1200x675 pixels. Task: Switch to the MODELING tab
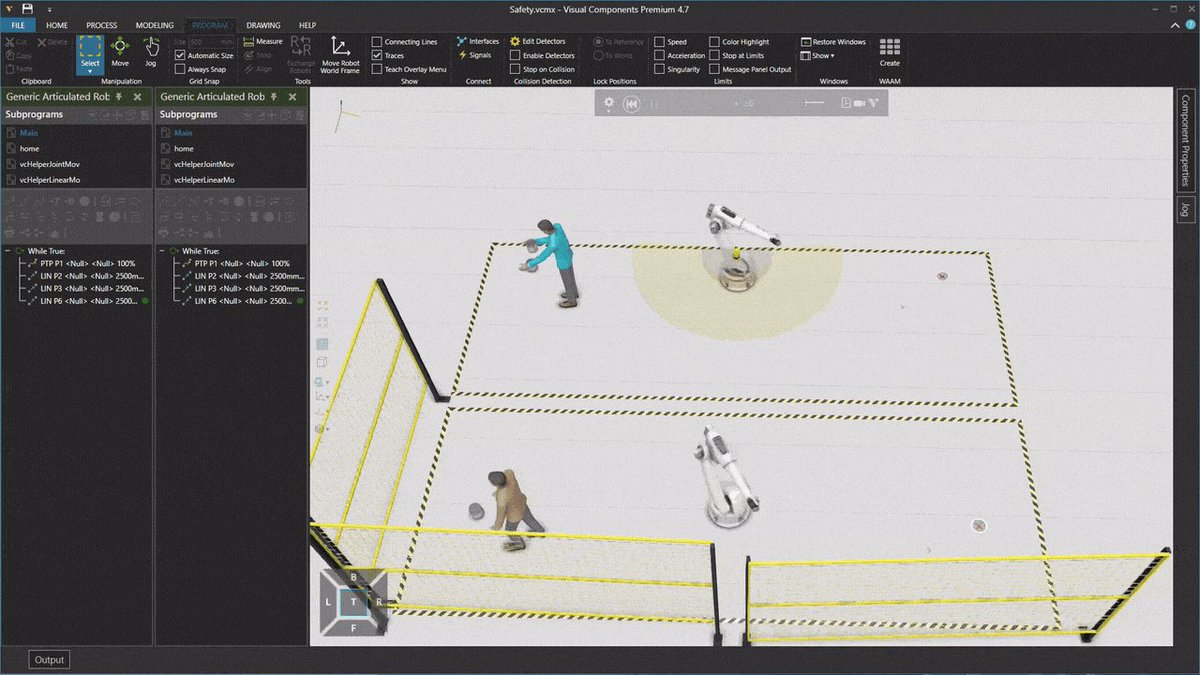click(x=153, y=24)
